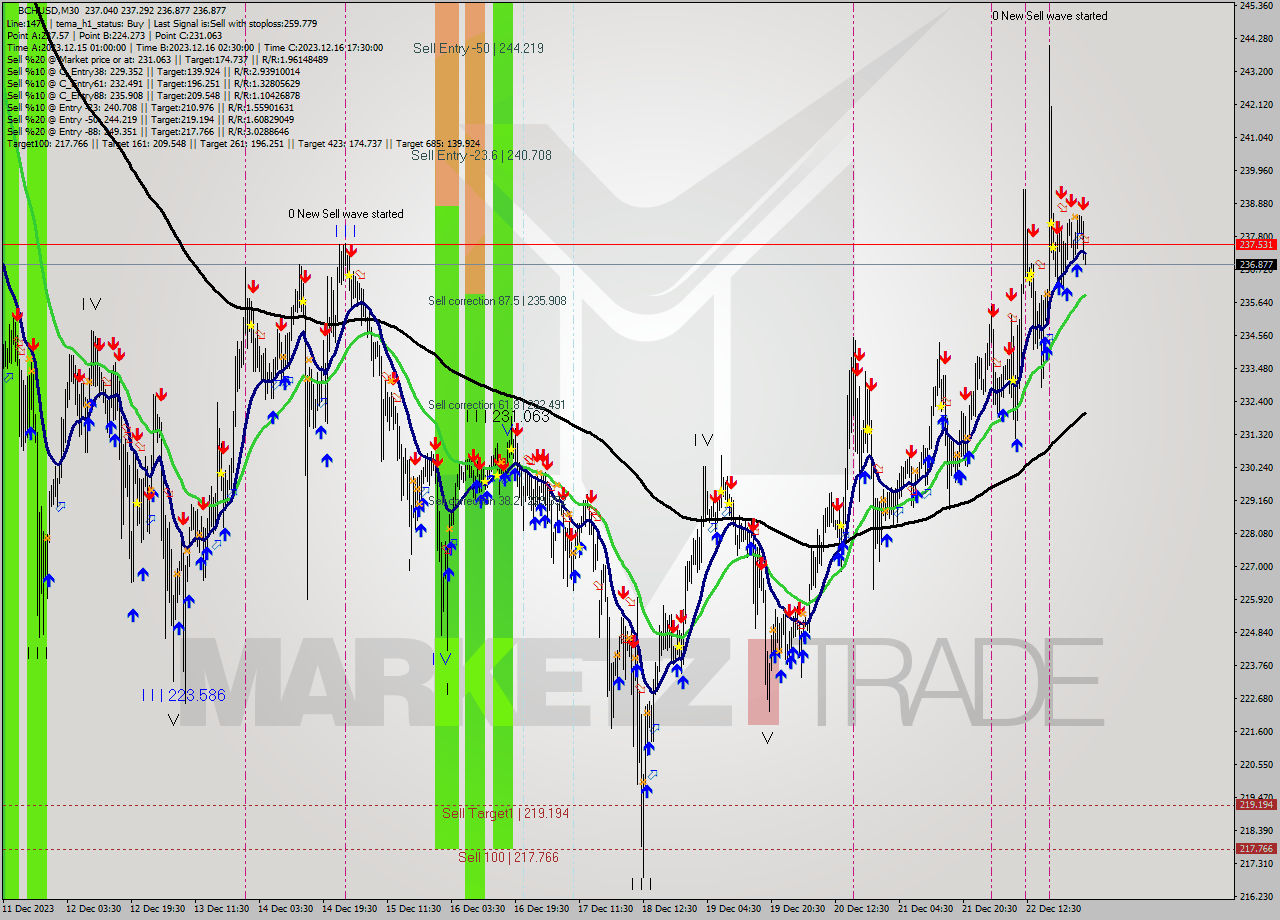This screenshot has height=920, width=1280.
Task: Click the 222.680 price axis value
Action: pos(1256,698)
